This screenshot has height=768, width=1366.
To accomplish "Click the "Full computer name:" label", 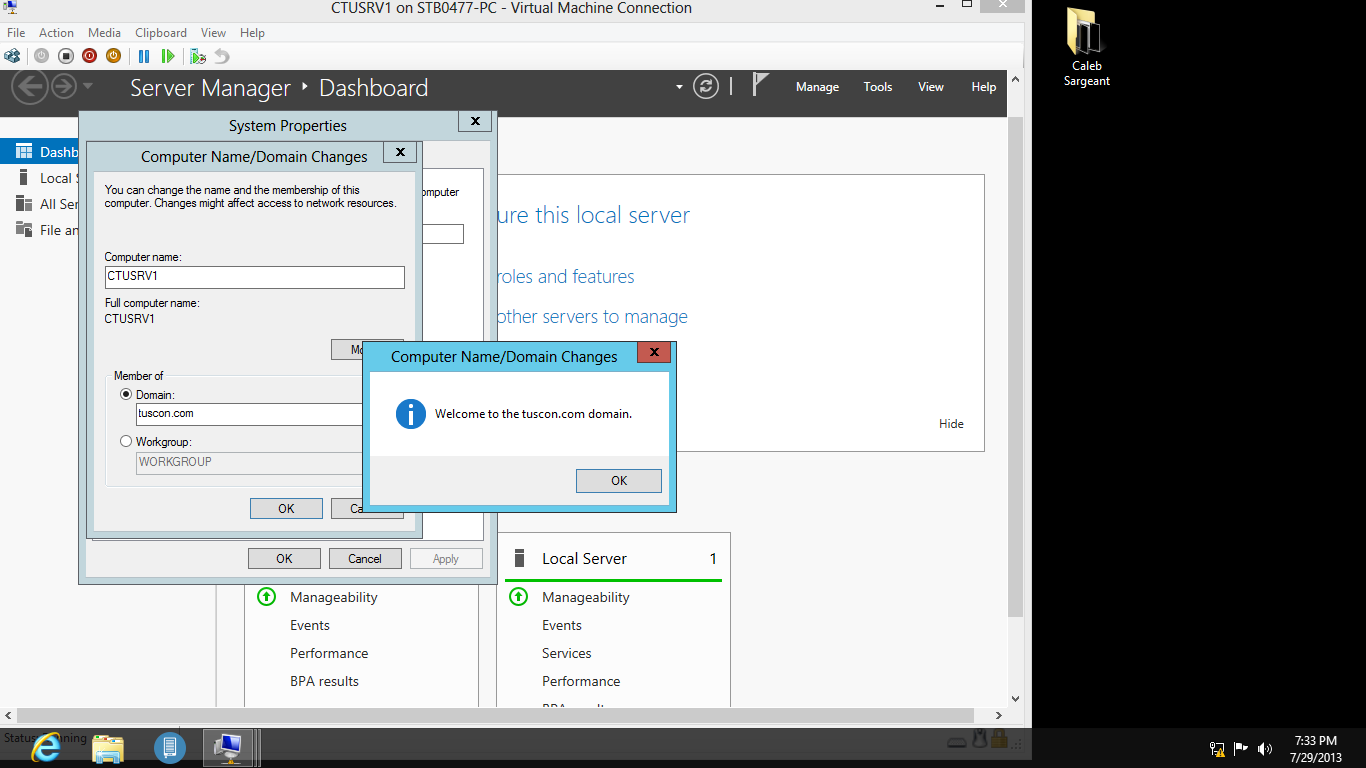I will pyautogui.click(x=152, y=303).
